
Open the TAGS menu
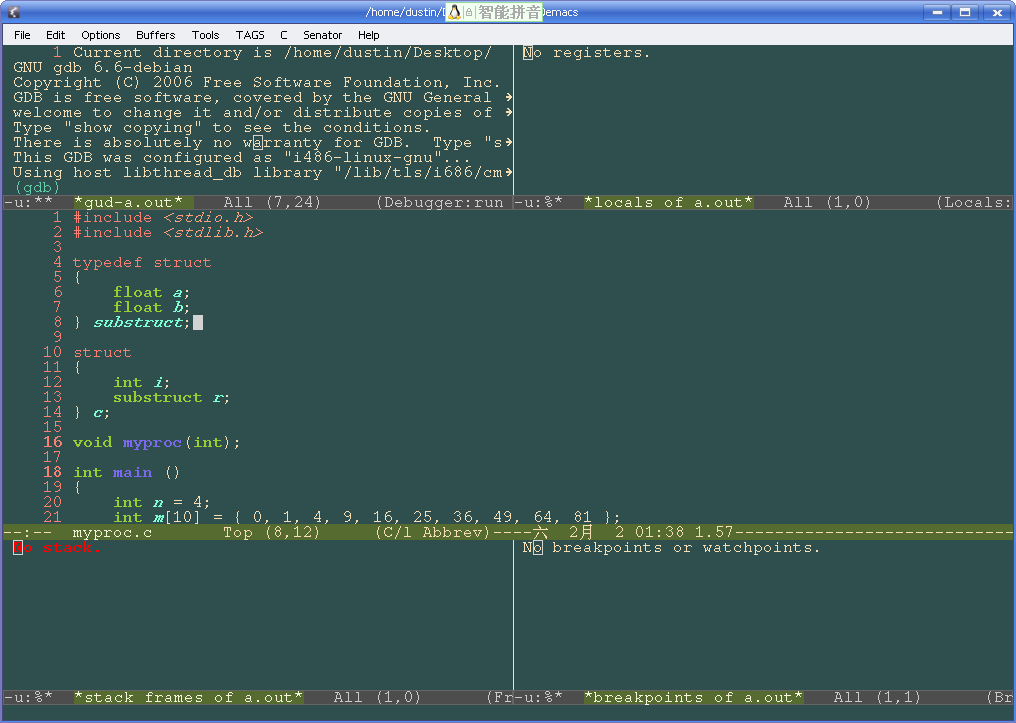(250, 35)
